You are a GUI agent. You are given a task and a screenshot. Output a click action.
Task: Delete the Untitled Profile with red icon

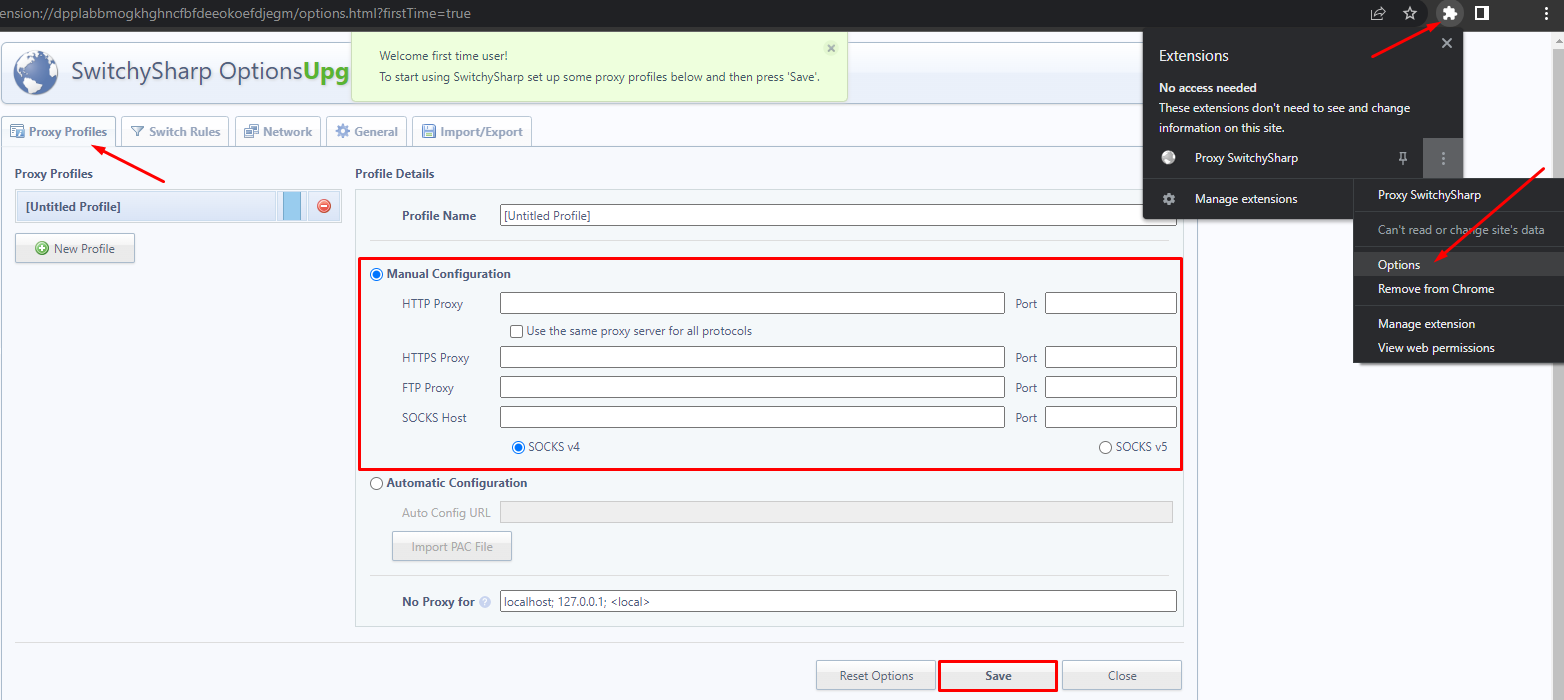324,206
